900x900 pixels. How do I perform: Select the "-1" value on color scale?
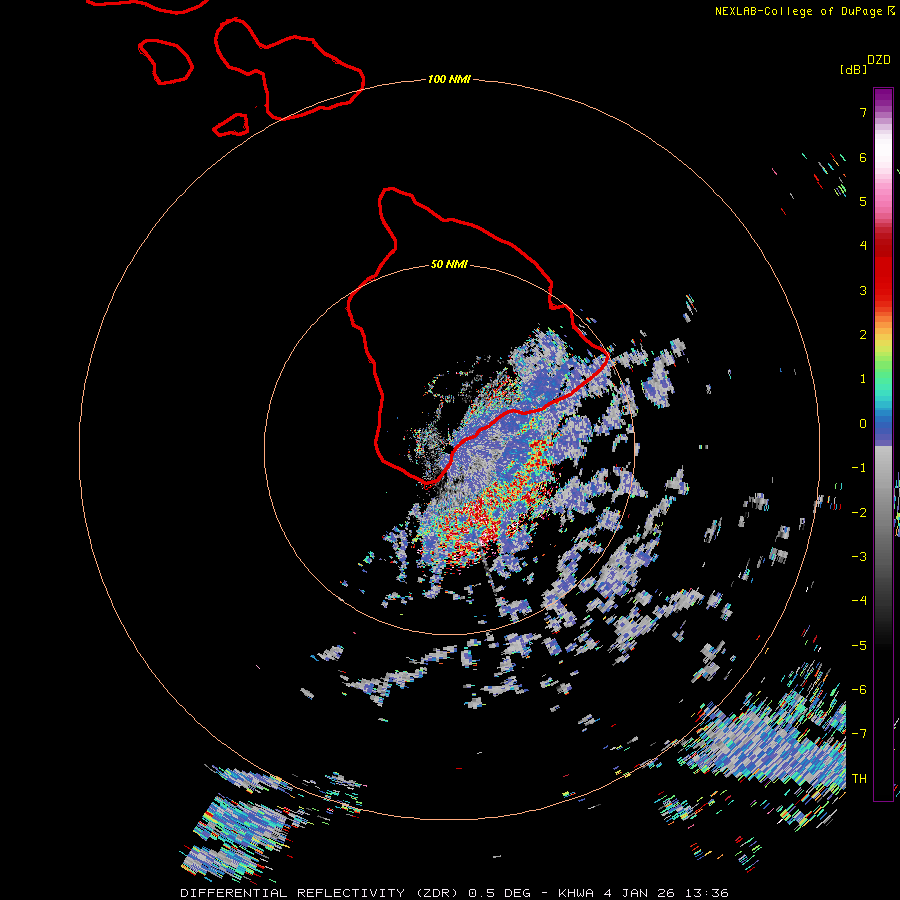859,468
